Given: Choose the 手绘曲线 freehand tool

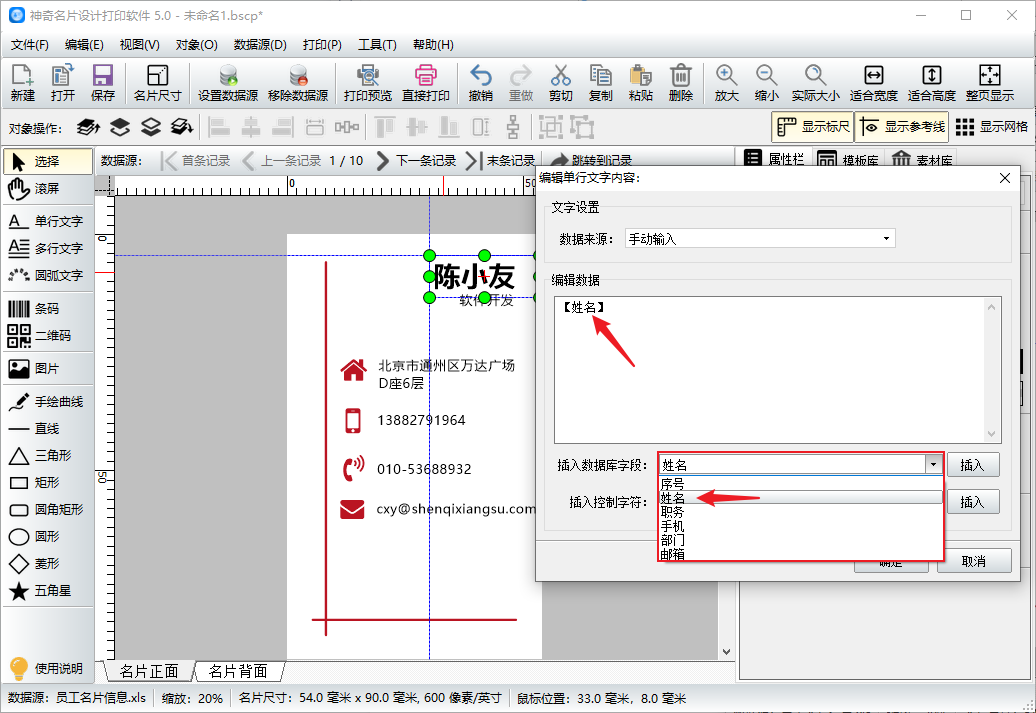Looking at the screenshot, I should tap(48, 402).
